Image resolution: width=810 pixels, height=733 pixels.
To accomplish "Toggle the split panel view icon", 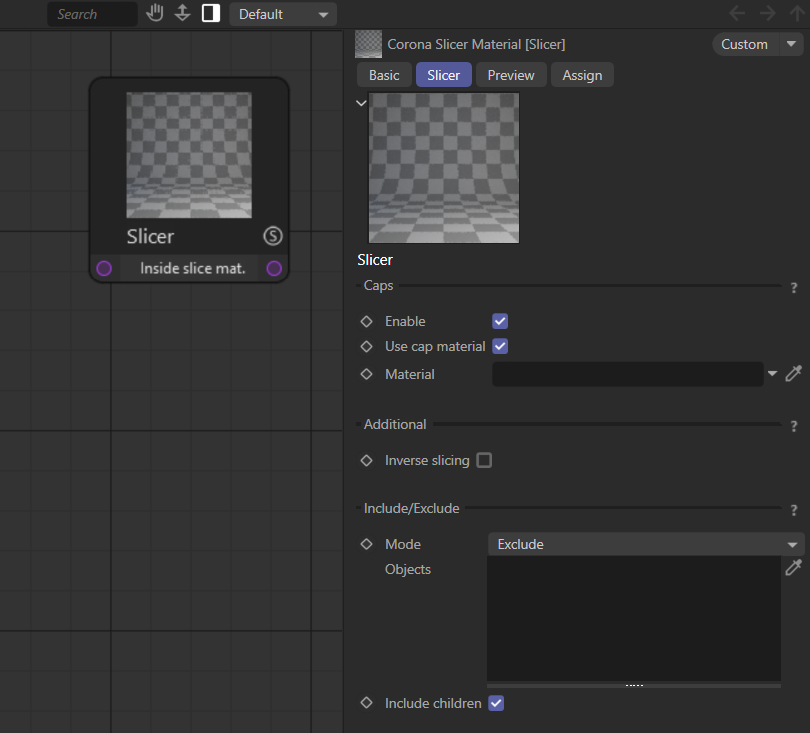I will (211, 13).
